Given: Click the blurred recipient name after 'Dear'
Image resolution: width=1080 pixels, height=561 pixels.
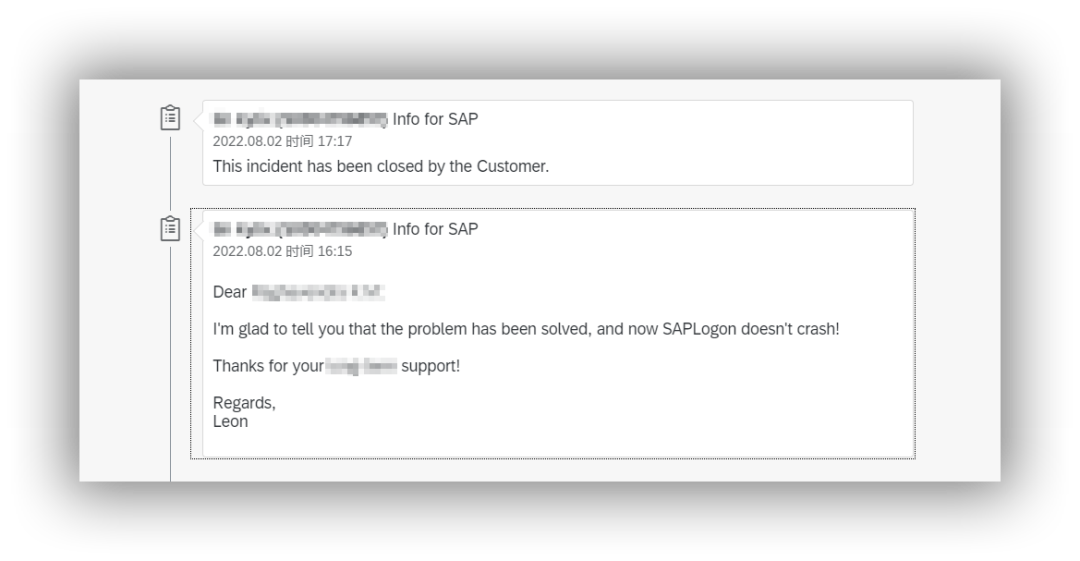Looking at the screenshot, I should click(318, 292).
